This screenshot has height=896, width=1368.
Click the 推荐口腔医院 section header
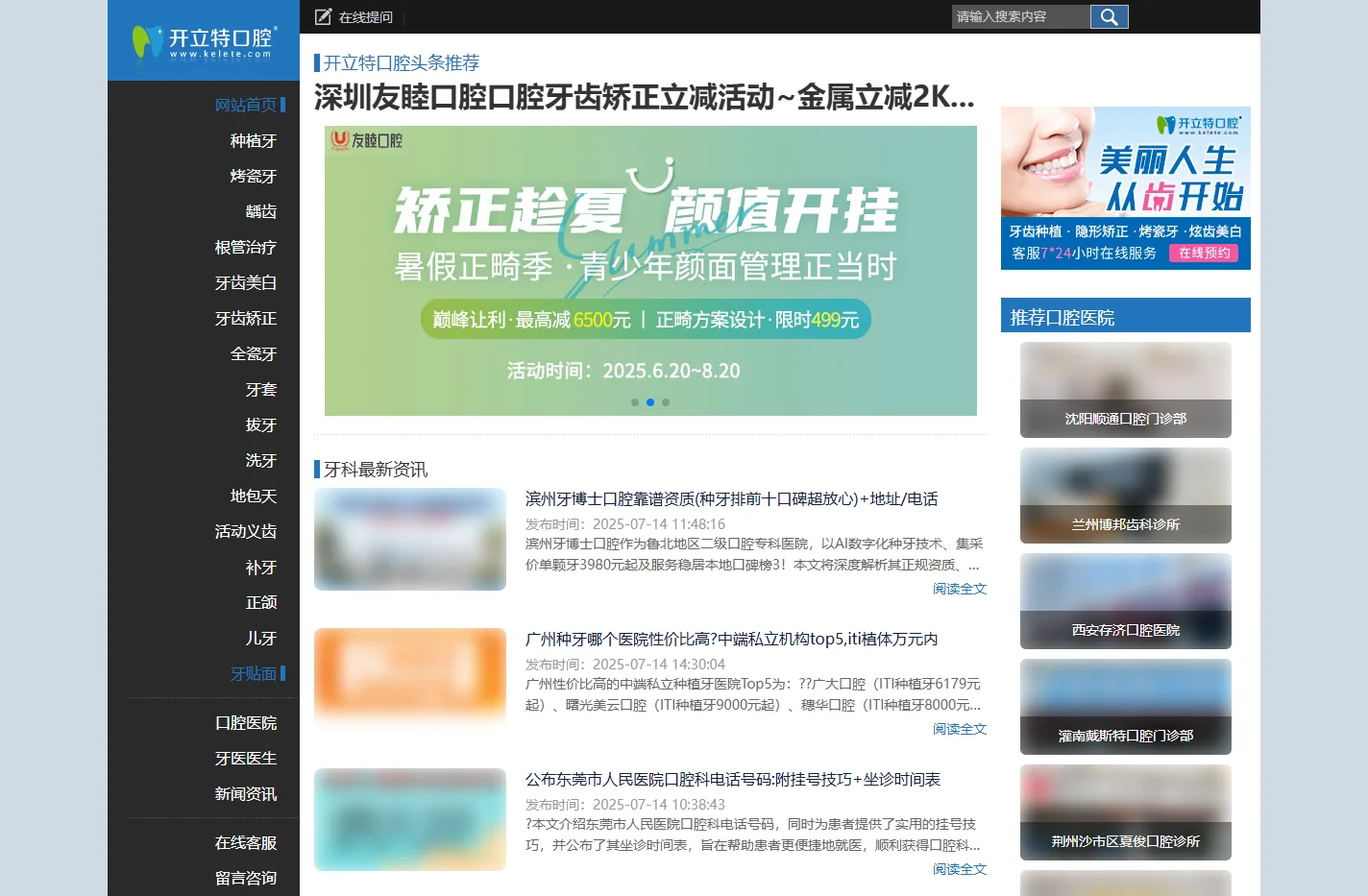click(1126, 315)
